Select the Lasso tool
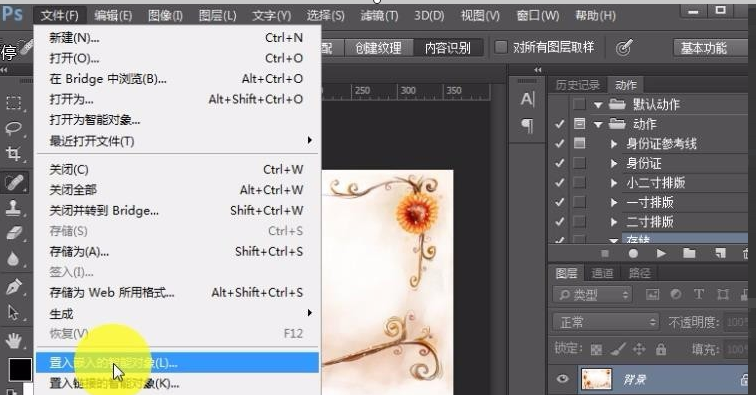The height and width of the screenshot is (395, 756). pyautogui.click(x=14, y=128)
